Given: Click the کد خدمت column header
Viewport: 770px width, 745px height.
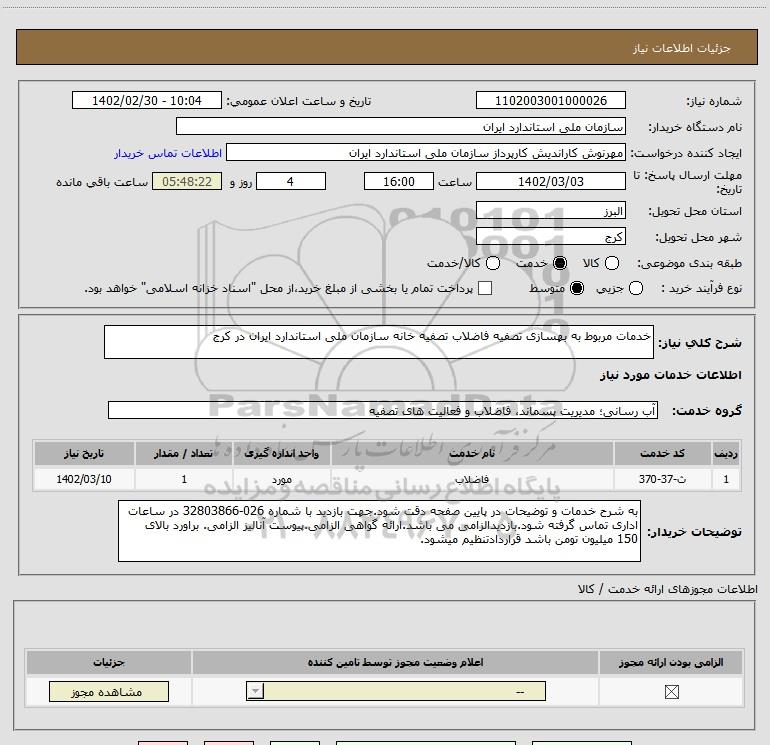Looking at the screenshot, I should coord(662,453).
